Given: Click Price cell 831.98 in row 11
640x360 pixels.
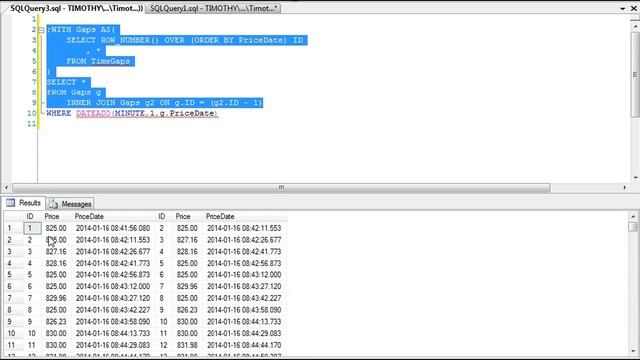Looking at the screenshot, I should (x=187, y=345).
